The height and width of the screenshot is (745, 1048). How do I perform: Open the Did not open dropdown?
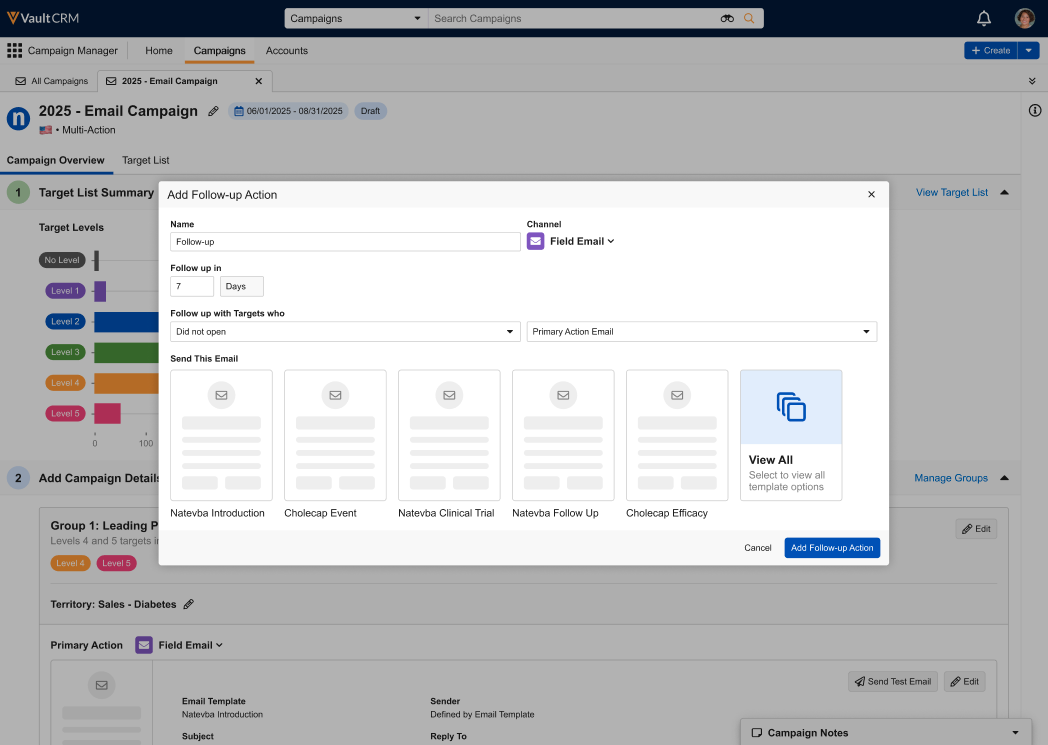pos(345,331)
